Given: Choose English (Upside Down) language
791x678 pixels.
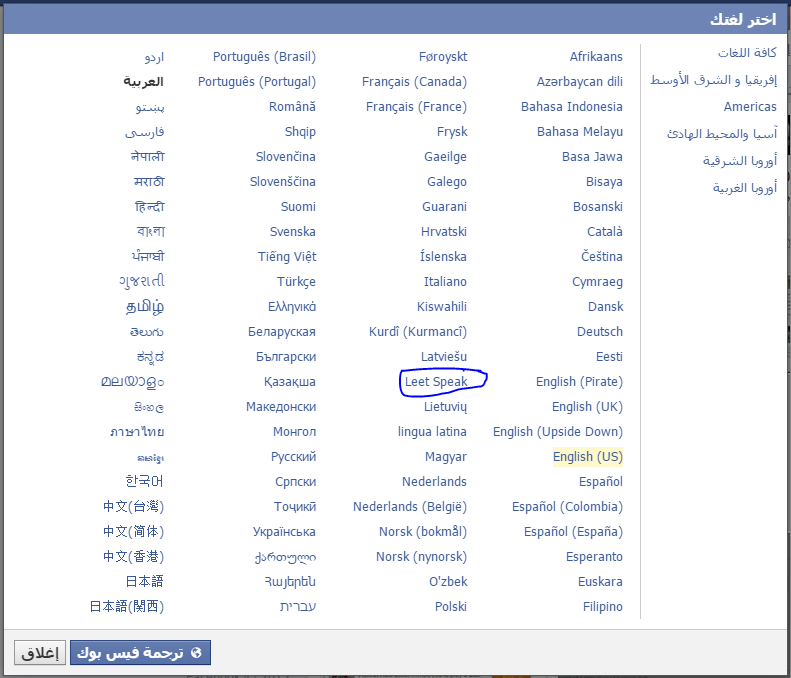Looking at the screenshot, I should click(558, 432).
